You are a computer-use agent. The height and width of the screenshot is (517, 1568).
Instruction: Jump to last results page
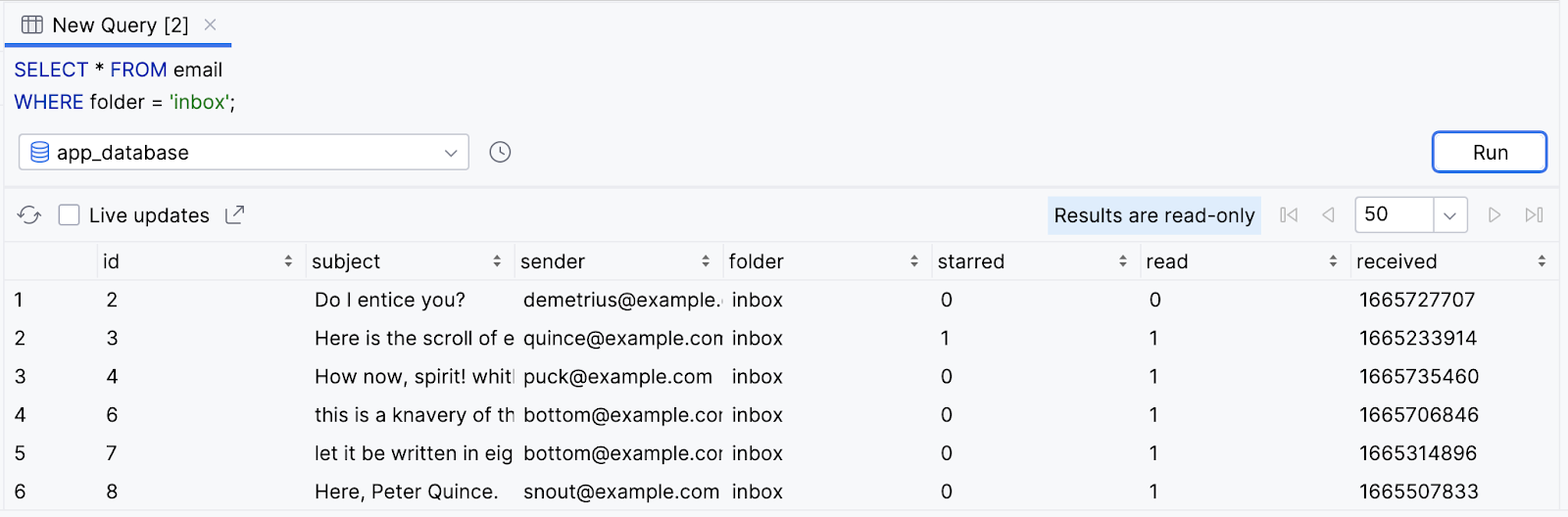coord(1534,215)
